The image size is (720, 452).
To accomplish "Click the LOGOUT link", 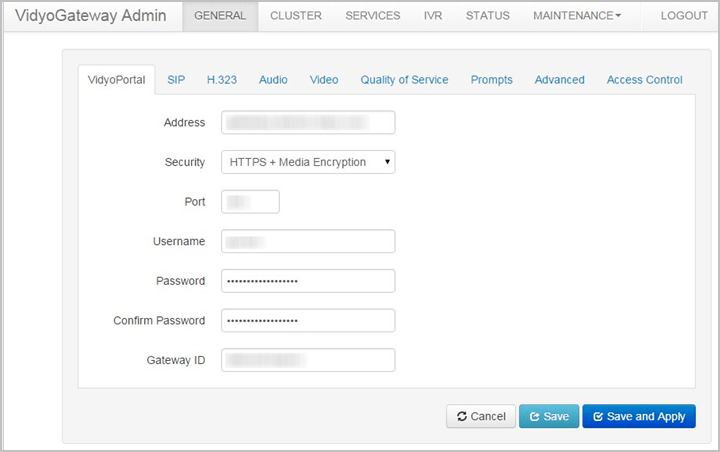I will pos(684,16).
